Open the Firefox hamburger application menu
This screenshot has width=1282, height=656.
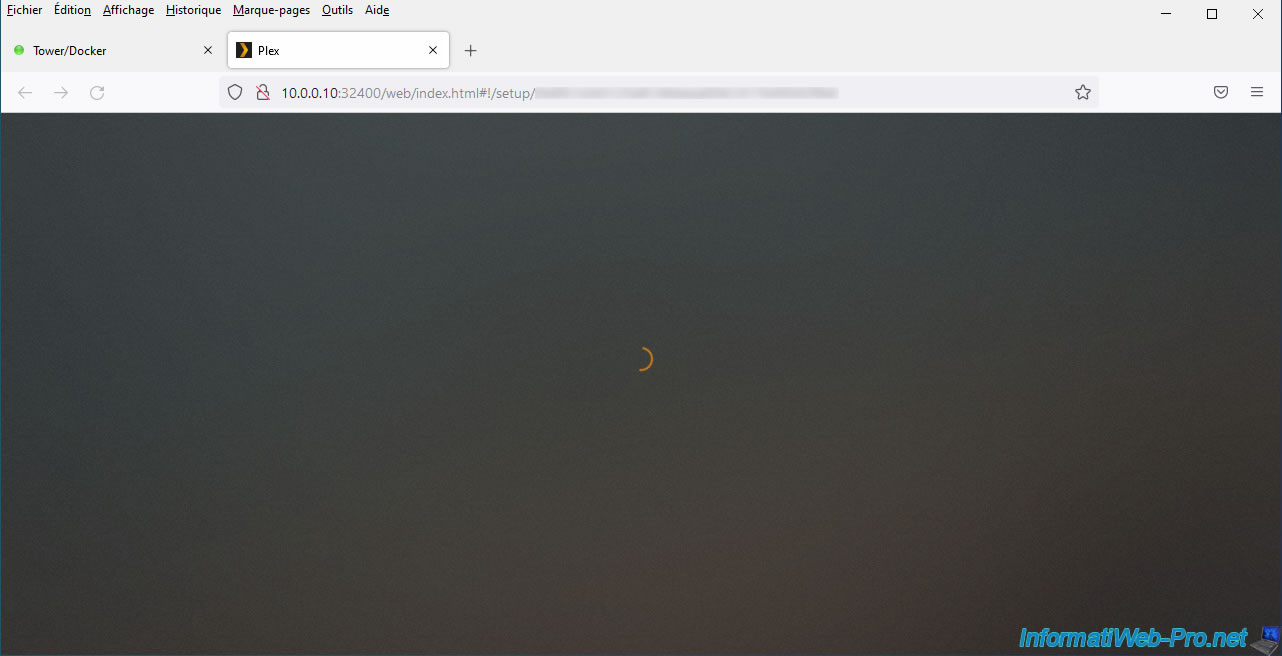click(1257, 92)
